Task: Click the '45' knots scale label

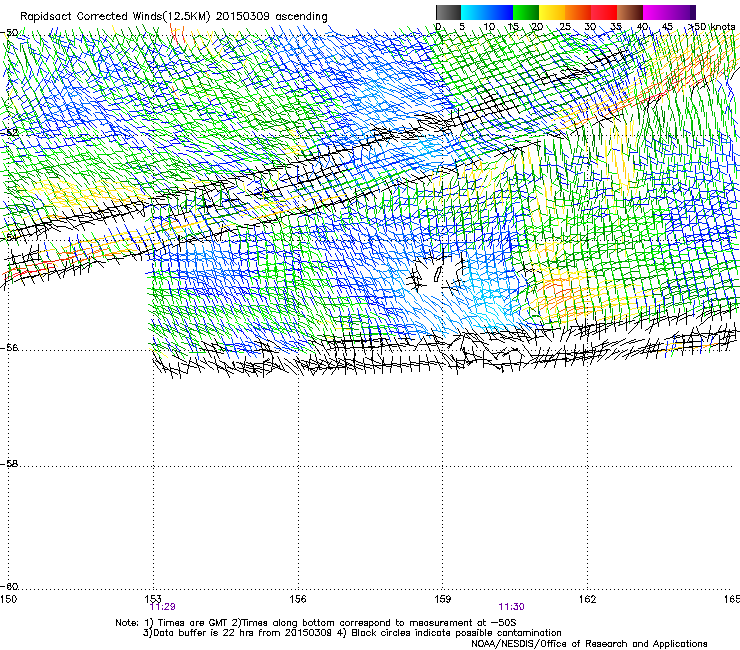Action: click(667, 27)
